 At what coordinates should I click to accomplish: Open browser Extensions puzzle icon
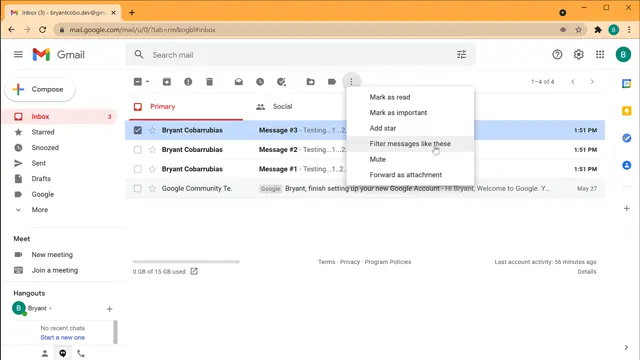coord(598,29)
